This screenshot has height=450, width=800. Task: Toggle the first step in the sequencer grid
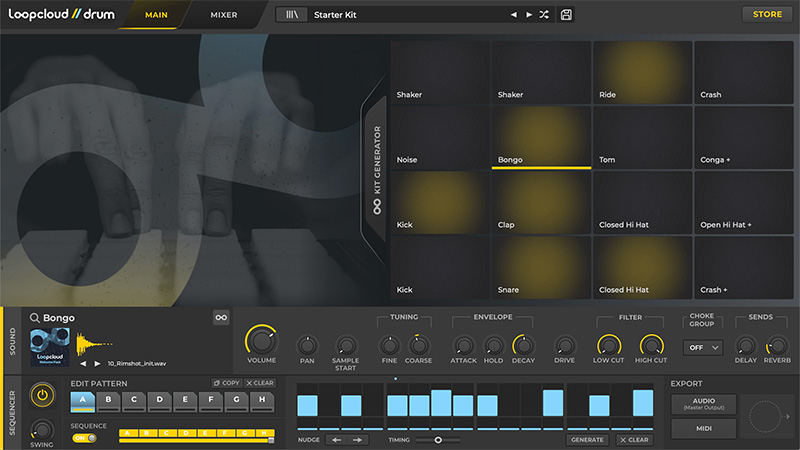[307, 405]
